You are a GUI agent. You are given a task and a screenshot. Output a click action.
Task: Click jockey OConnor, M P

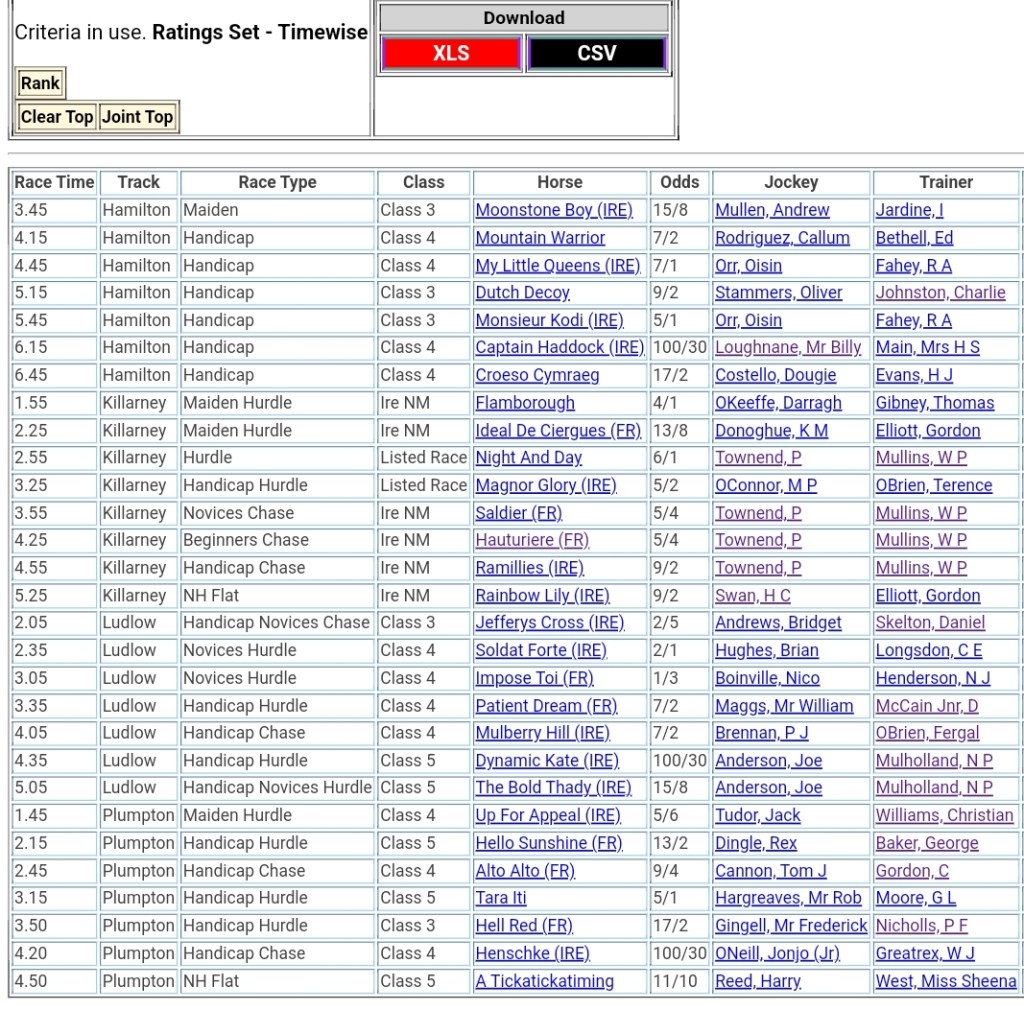(766, 486)
